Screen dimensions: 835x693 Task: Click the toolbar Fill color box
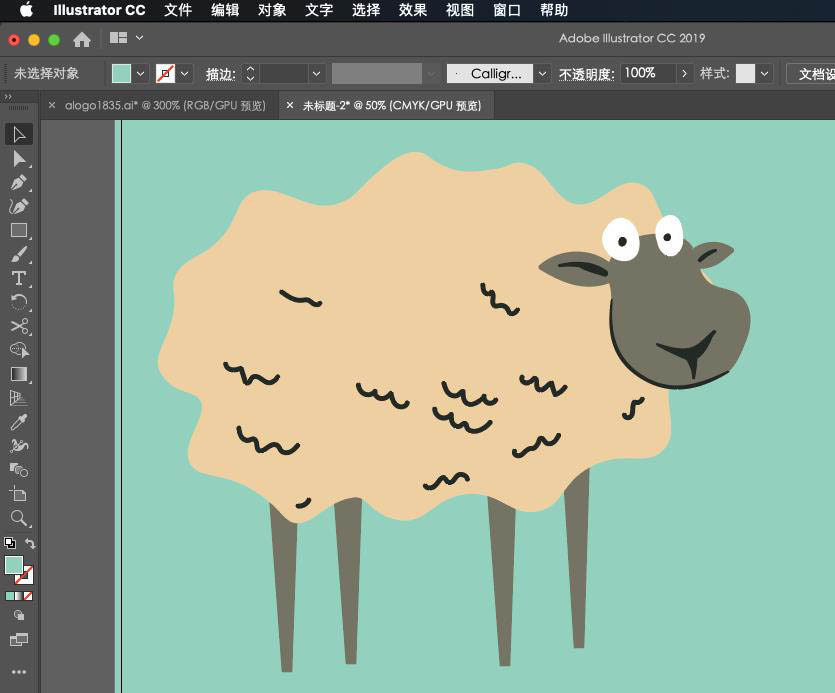pos(14,565)
